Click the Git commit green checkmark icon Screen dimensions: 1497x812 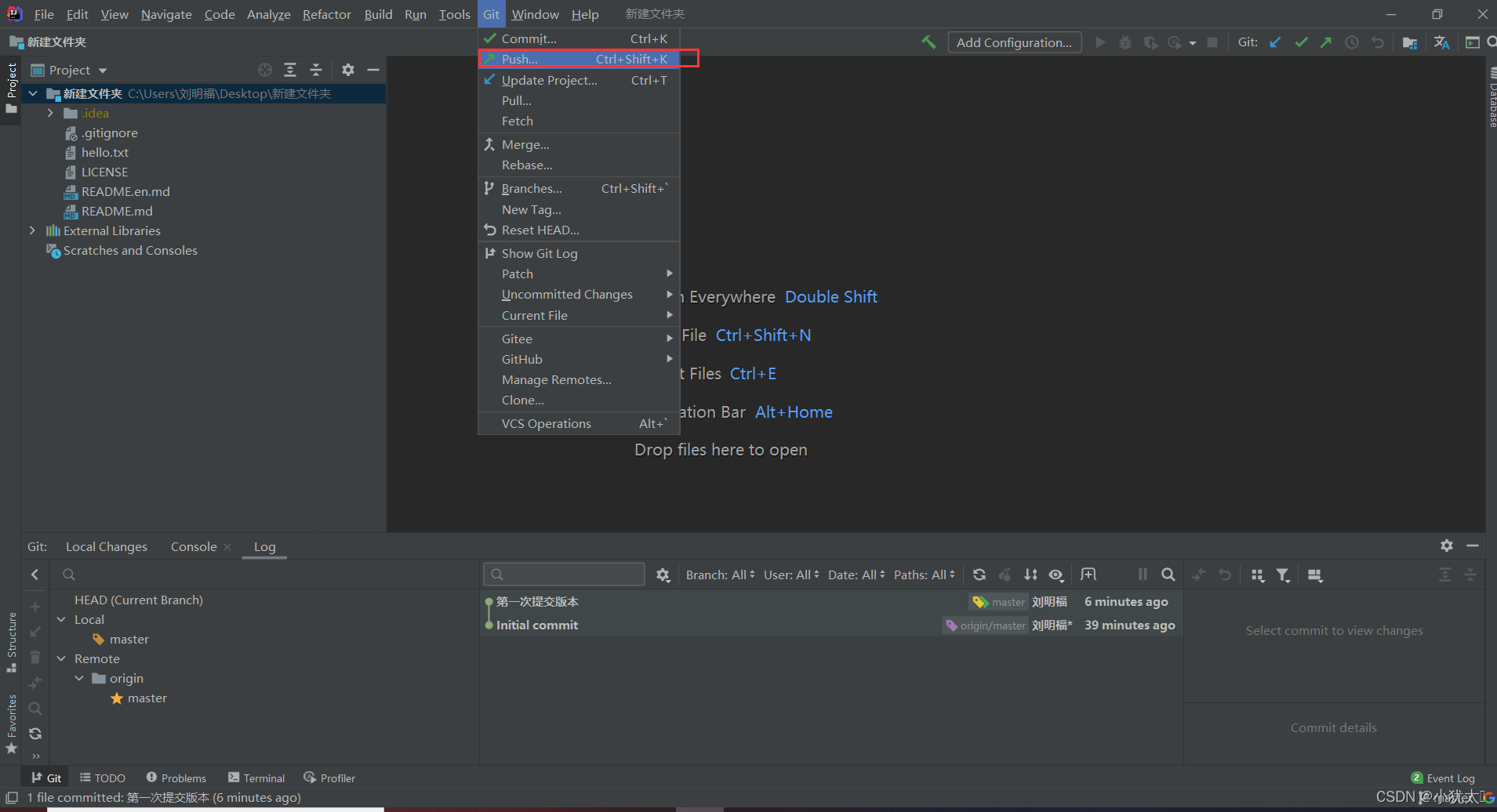(1301, 42)
